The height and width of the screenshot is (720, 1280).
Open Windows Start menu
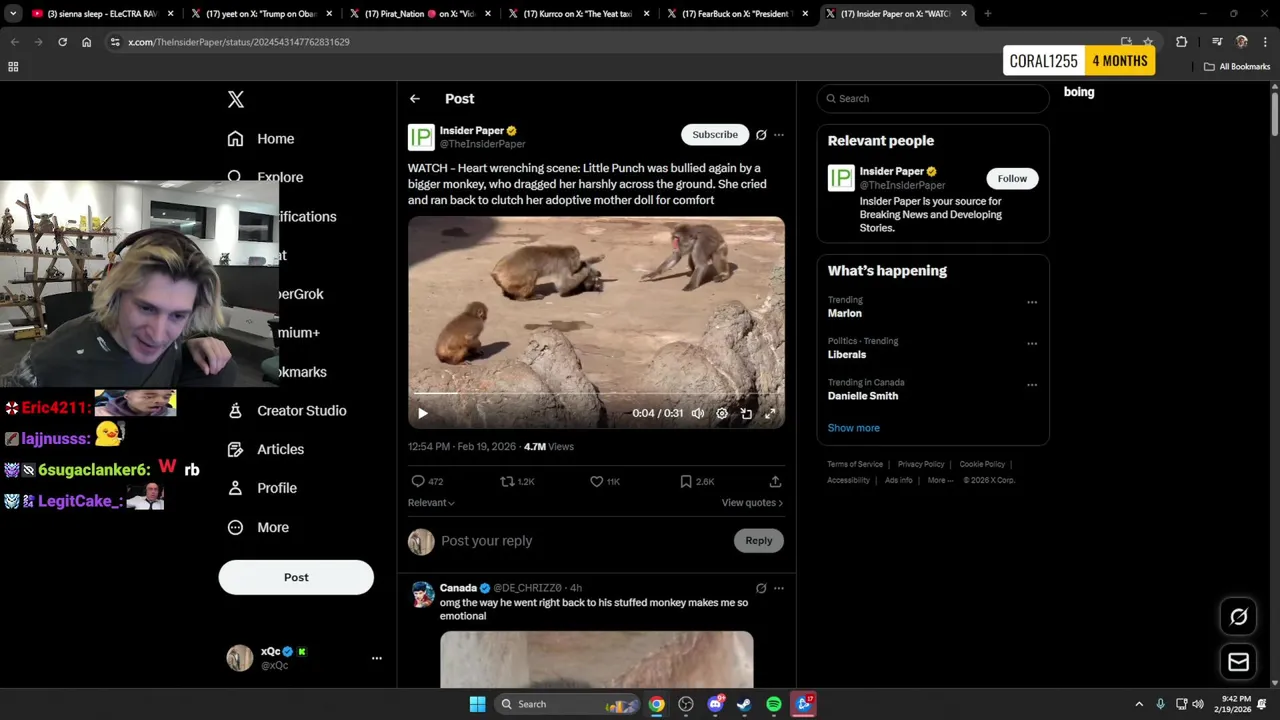point(477,704)
